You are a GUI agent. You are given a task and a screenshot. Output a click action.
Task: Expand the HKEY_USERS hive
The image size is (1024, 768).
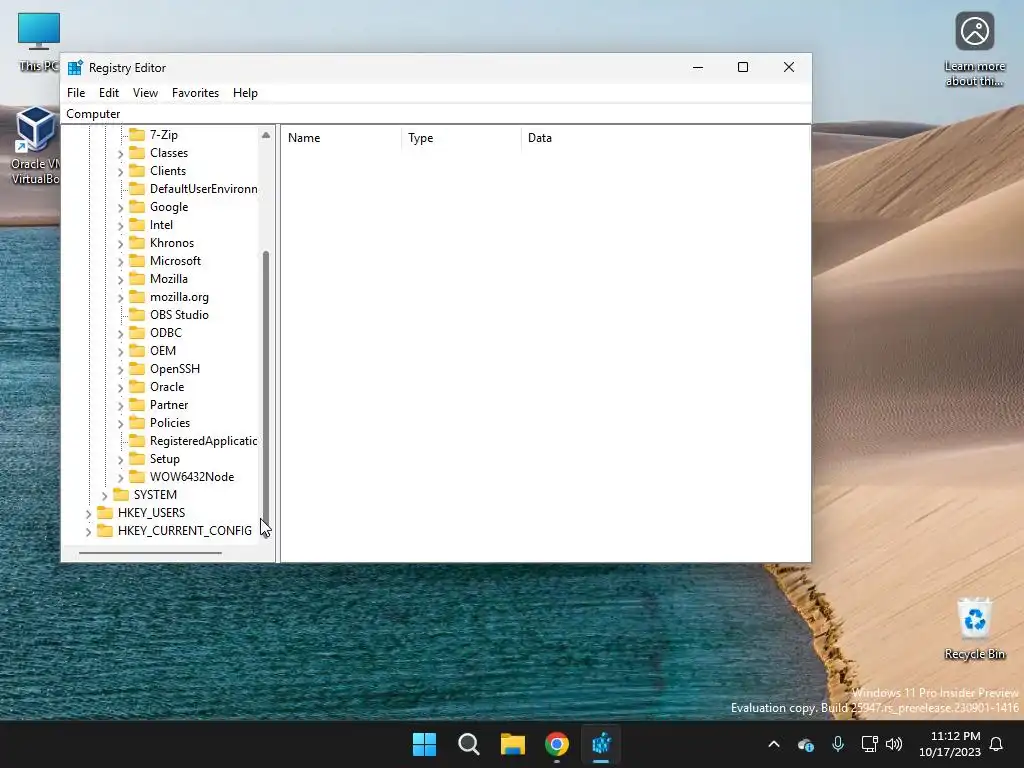tap(88, 514)
